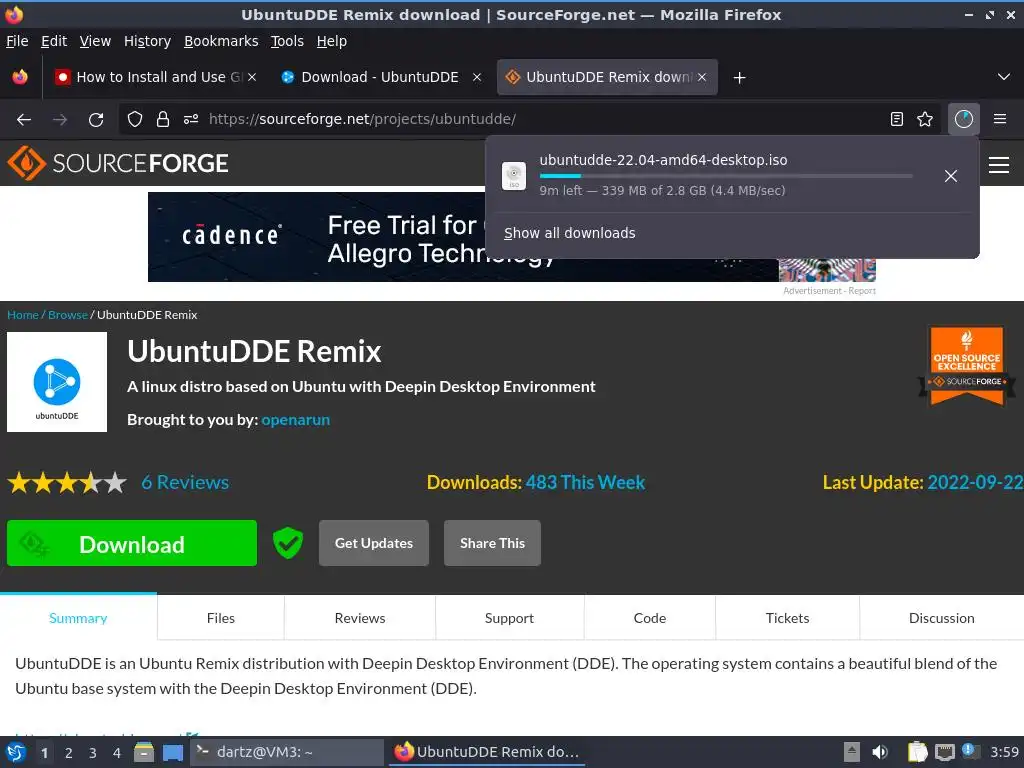
Task: Click Share This button
Action: (492, 543)
